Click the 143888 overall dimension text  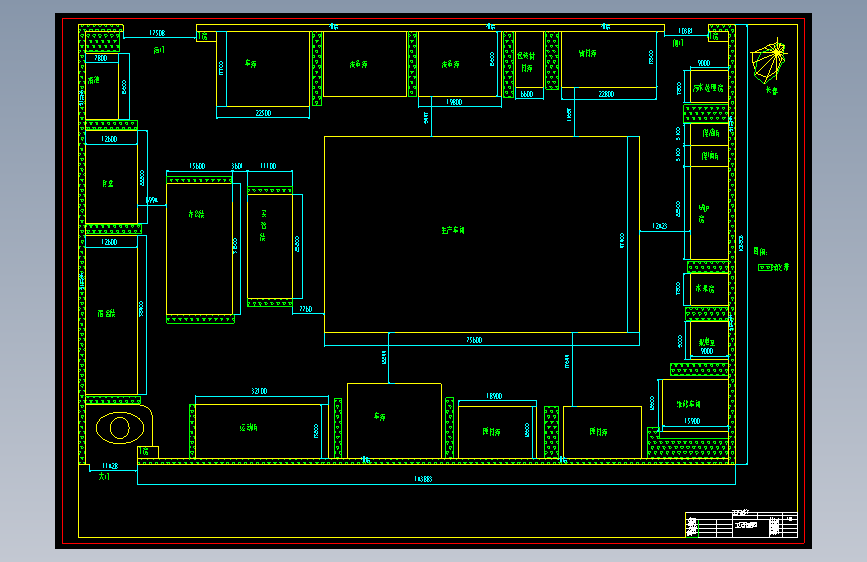click(423, 479)
